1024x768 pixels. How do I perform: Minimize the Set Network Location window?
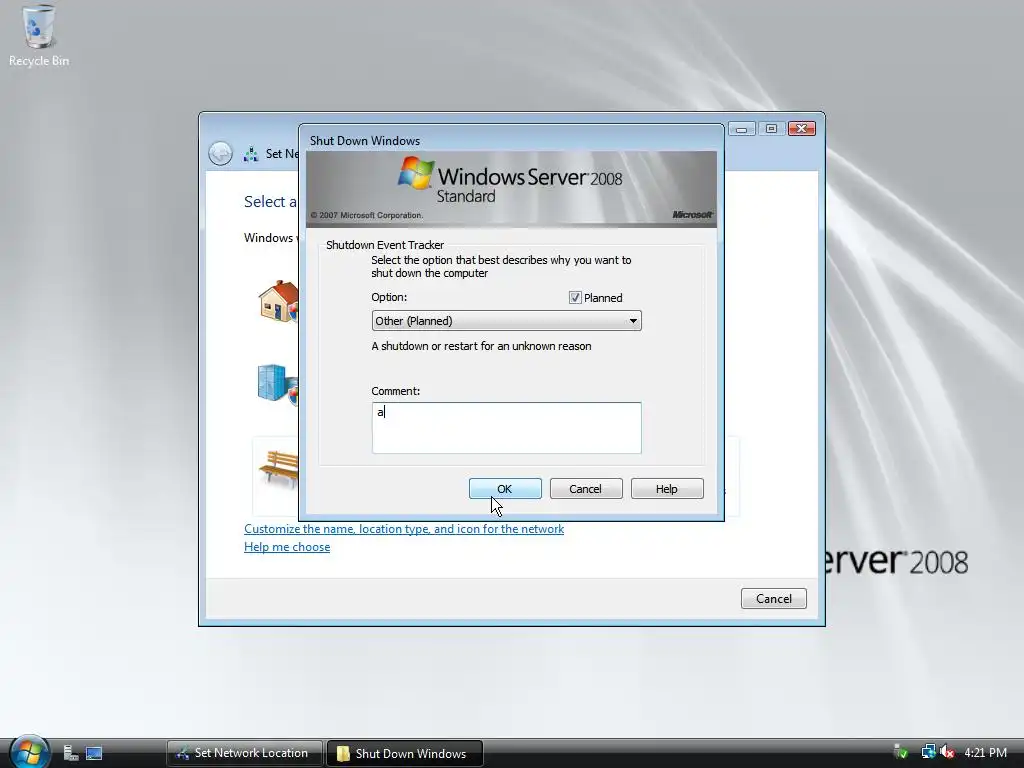[741, 129]
